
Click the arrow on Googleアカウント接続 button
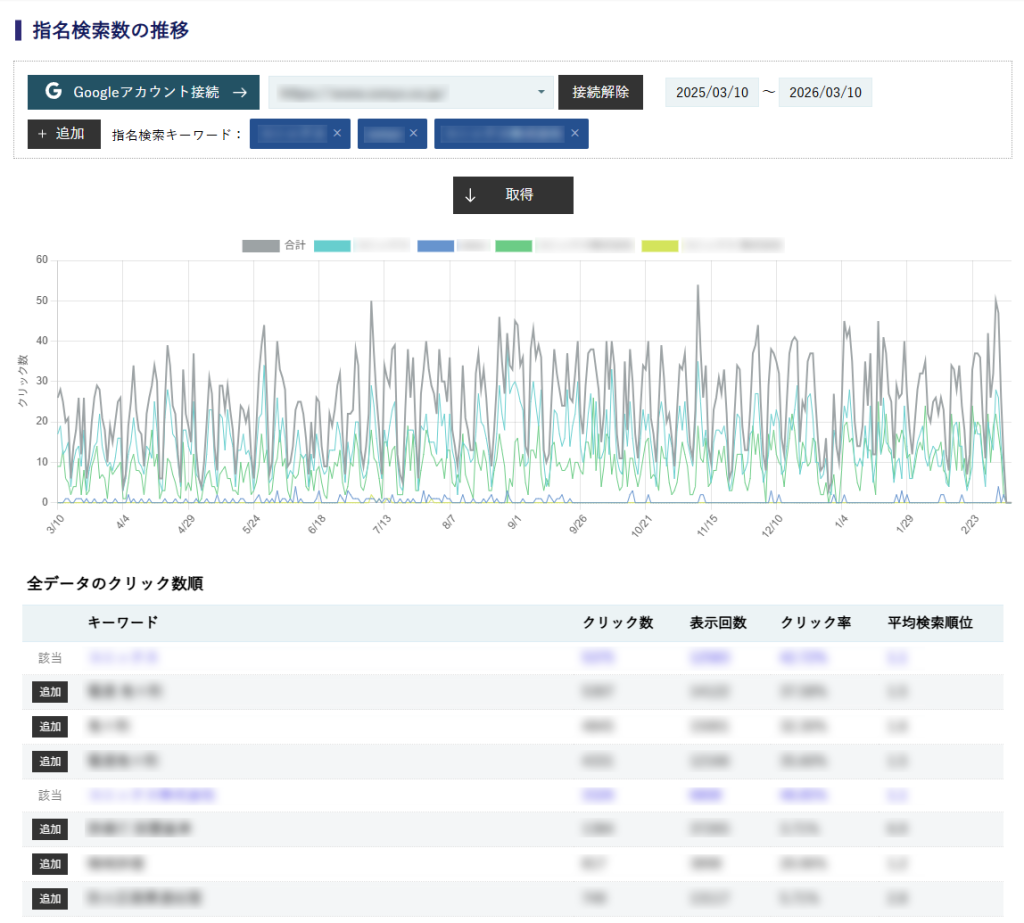click(x=239, y=92)
